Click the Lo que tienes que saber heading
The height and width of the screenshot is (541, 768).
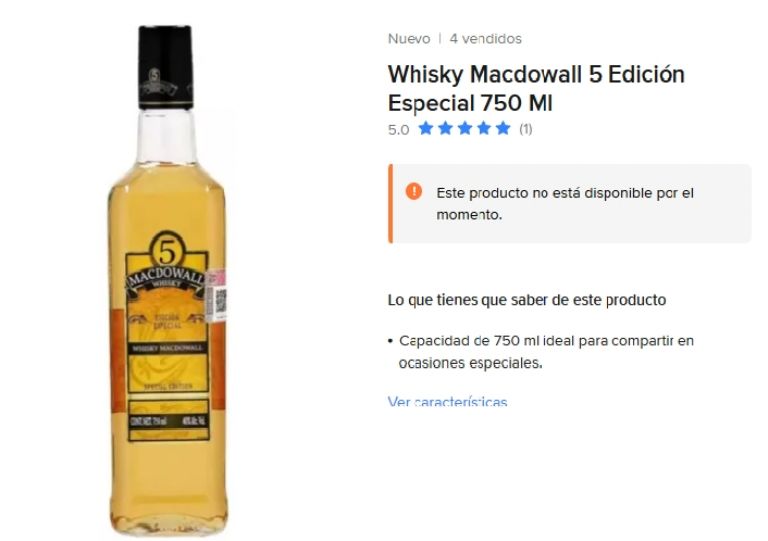pos(527,300)
